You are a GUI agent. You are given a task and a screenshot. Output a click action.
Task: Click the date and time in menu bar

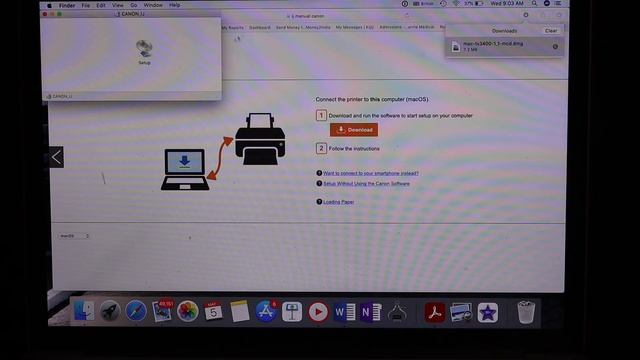(x=507, y=4)
